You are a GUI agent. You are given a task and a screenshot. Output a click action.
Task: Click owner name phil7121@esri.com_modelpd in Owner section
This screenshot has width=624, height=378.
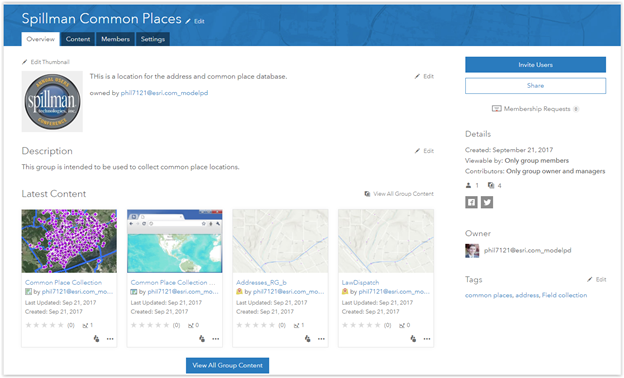coord(527,250)
